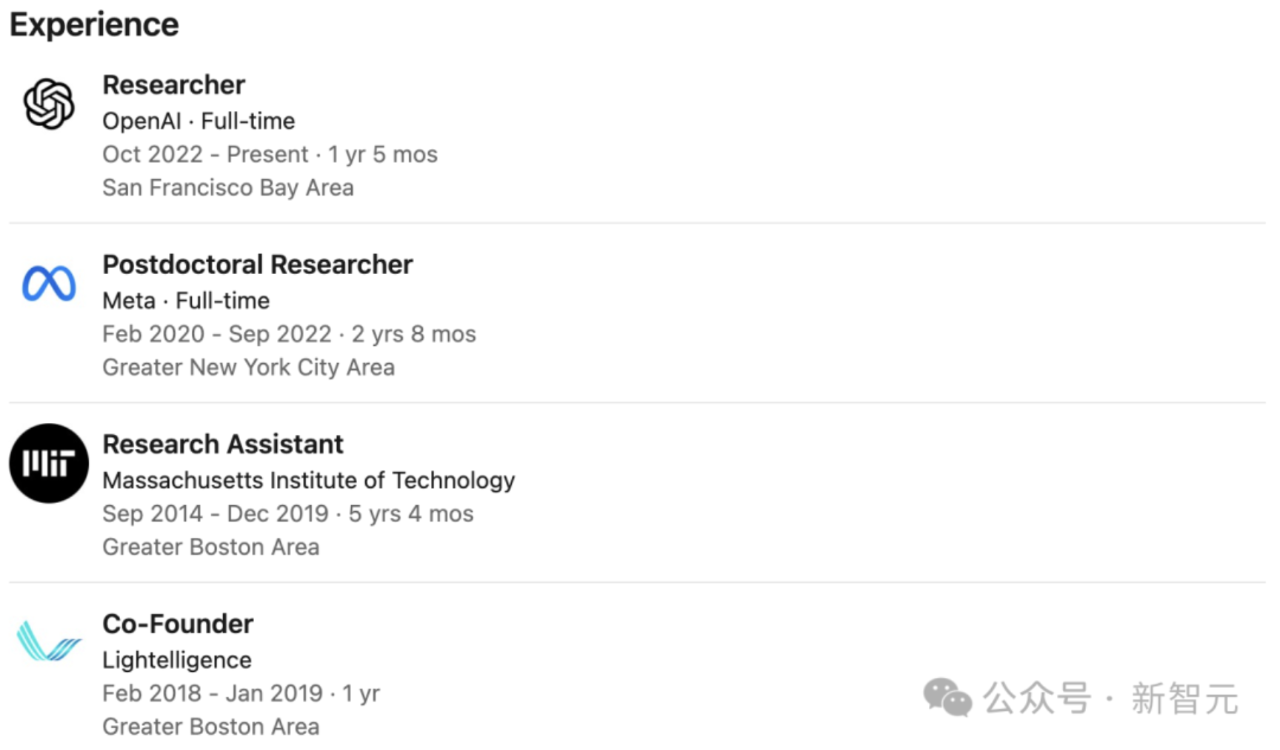
Task: Click the Sep 2014 - Dec 2019 date text
Action: [215, 514]
